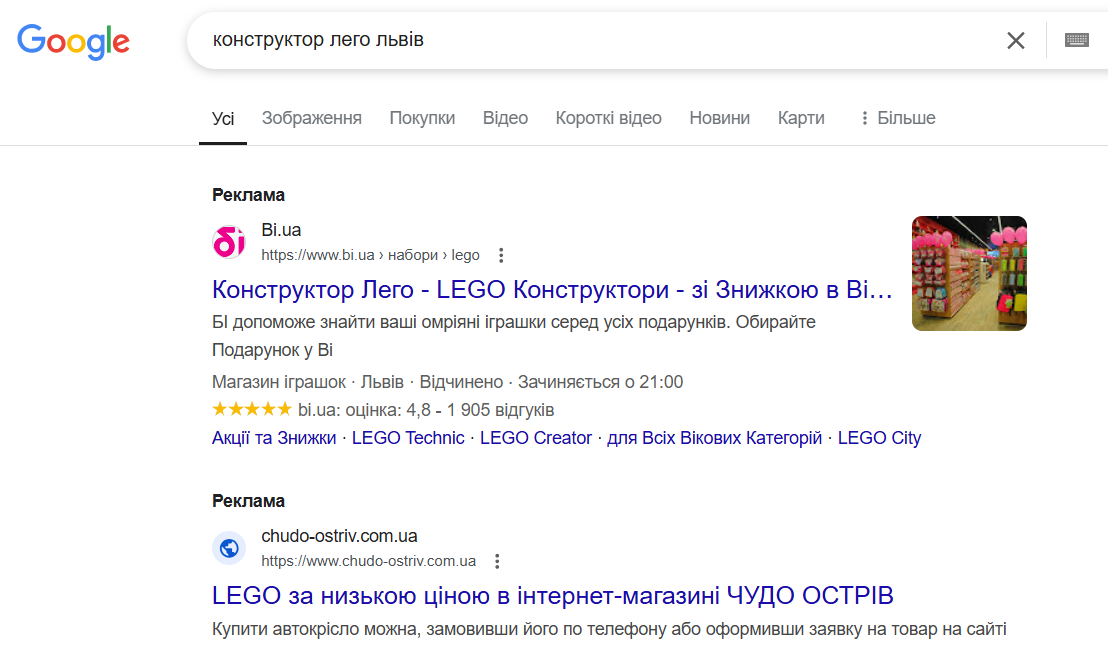Viewport: 1108px width, 654px height.
Task: Select the Новини tab
Action: 717,117
